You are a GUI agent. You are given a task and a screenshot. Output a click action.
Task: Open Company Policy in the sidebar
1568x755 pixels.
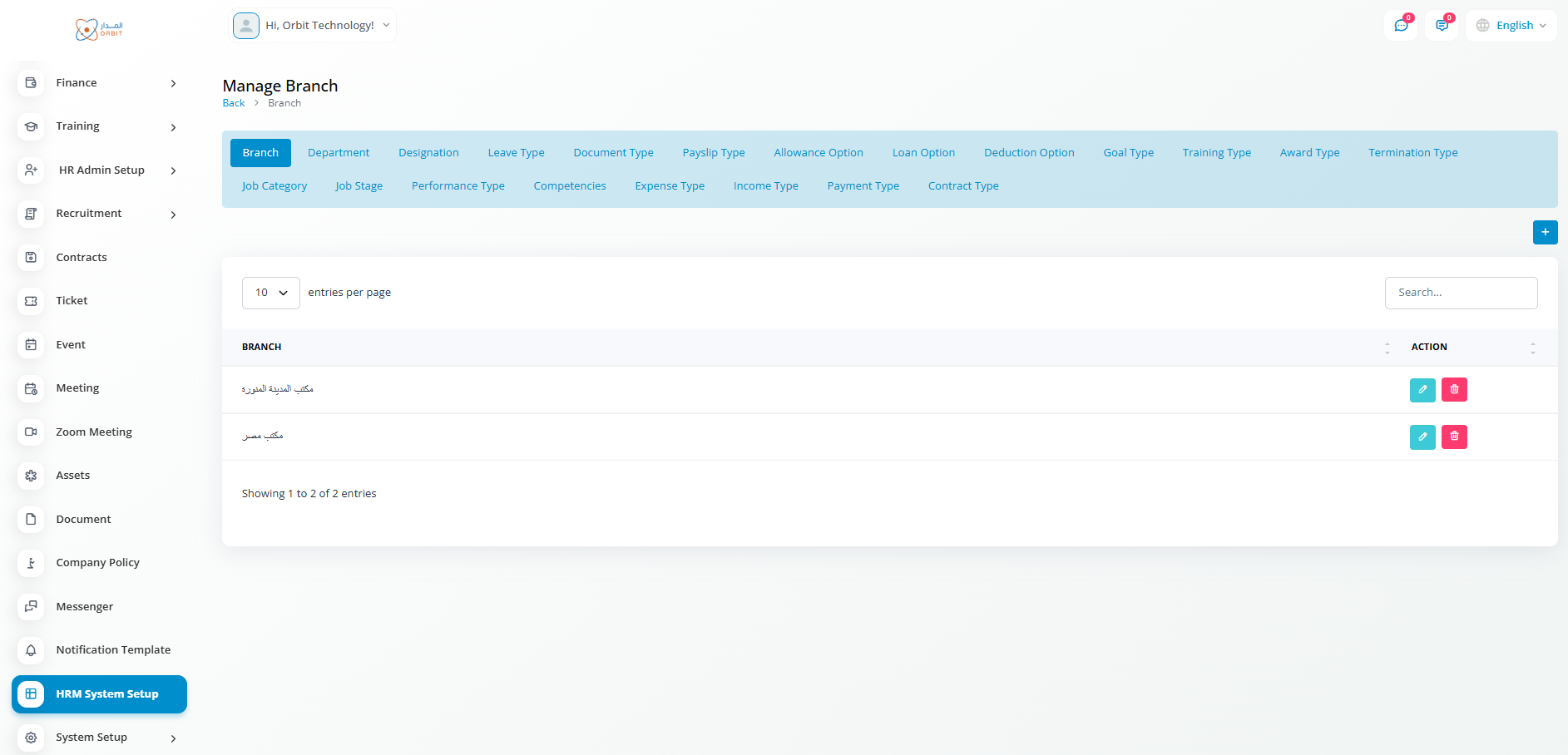point(97,563)
